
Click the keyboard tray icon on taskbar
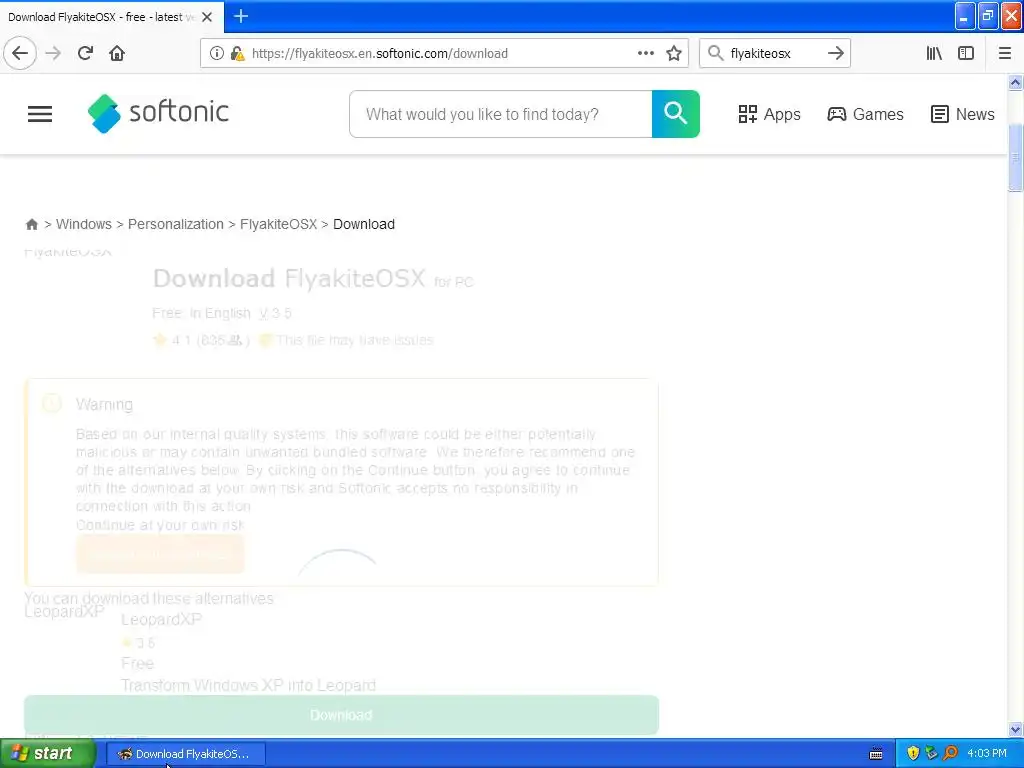(876, 754)
